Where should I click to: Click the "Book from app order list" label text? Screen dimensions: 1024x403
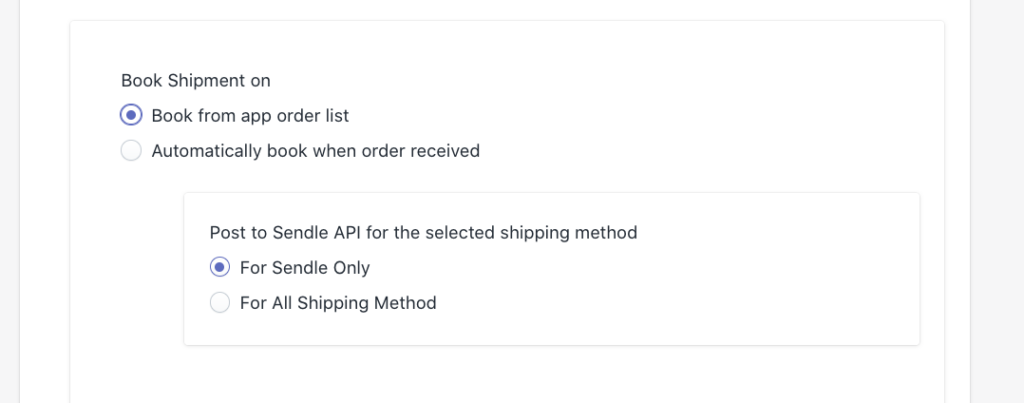250,115
